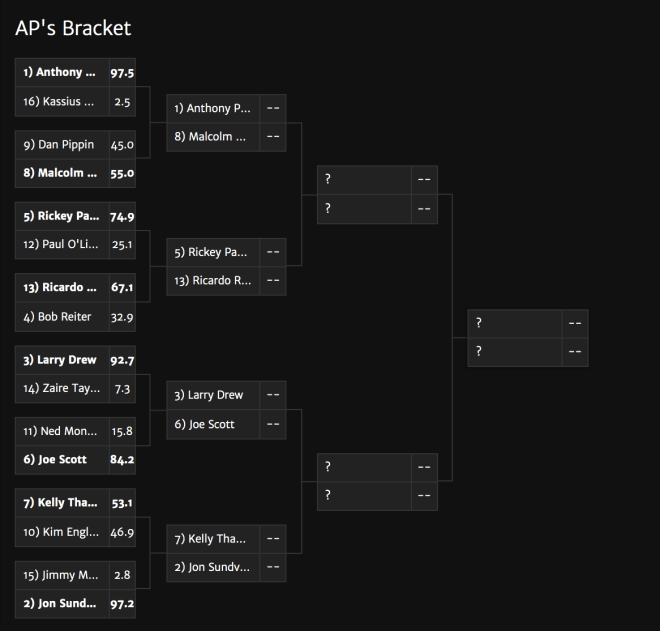Choose 2) Jon Sundv... in second round
660x631 pixels.
pos(226,567)
